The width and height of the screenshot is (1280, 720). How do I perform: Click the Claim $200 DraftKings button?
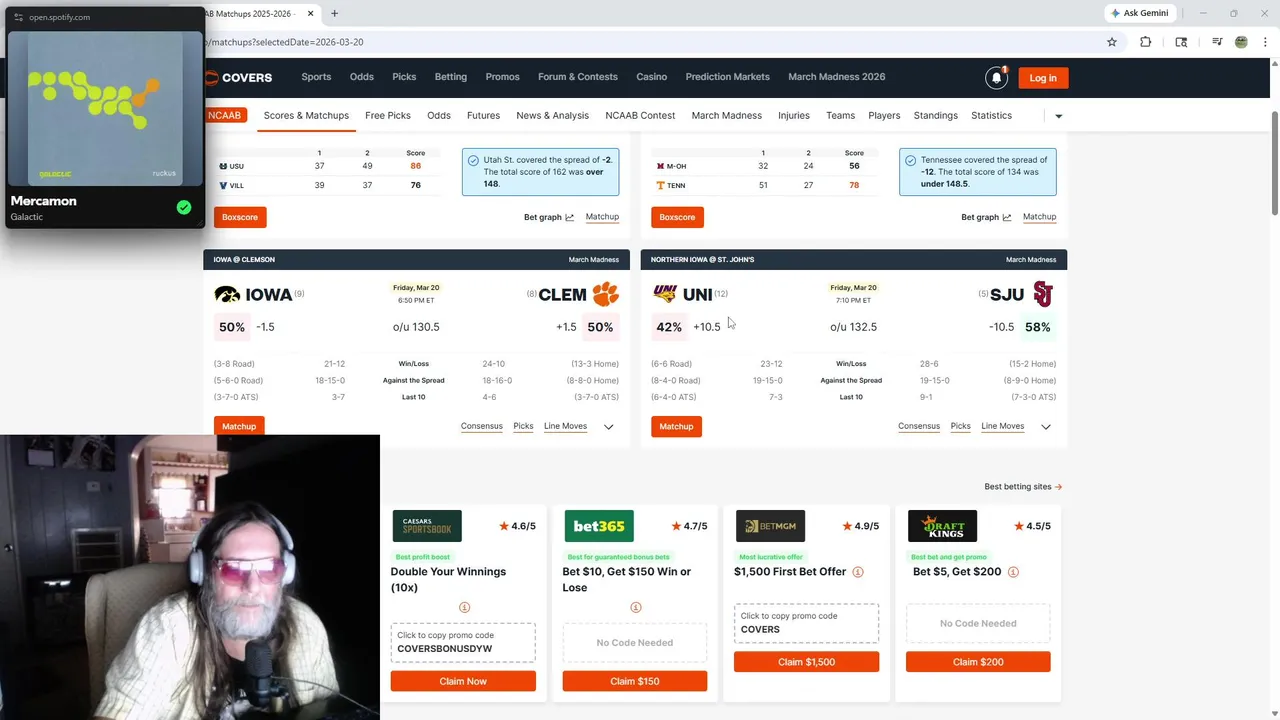pos(978,662)
